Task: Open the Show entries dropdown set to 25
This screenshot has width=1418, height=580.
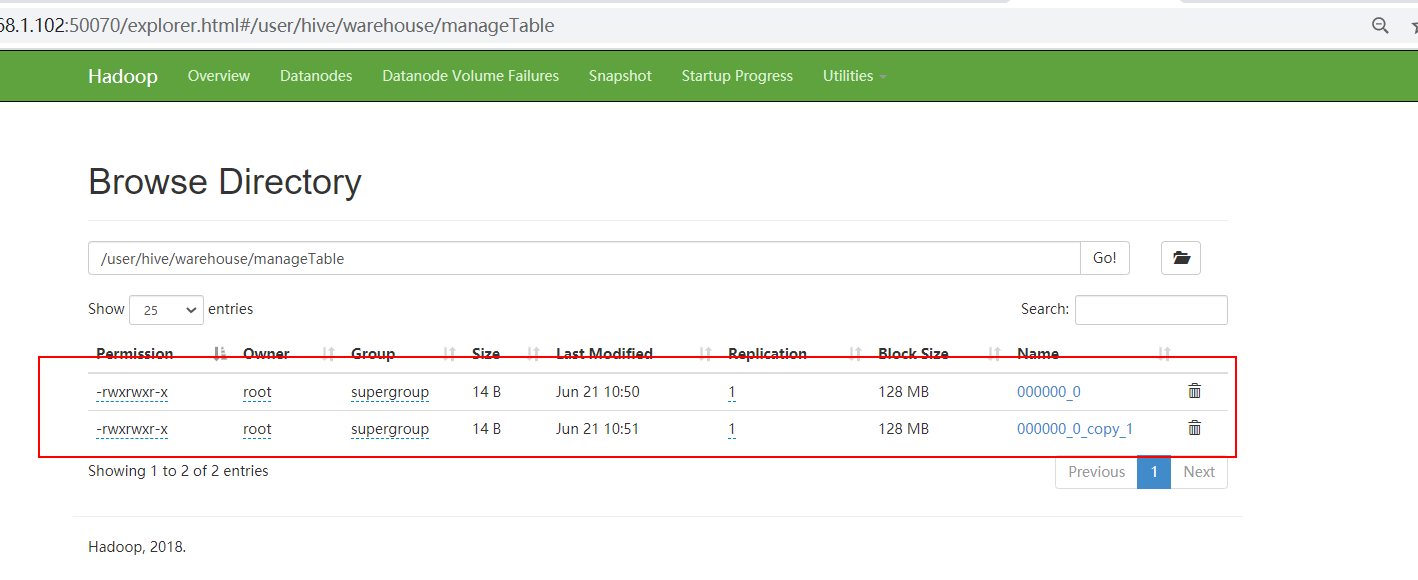Action: click(165, 310)
